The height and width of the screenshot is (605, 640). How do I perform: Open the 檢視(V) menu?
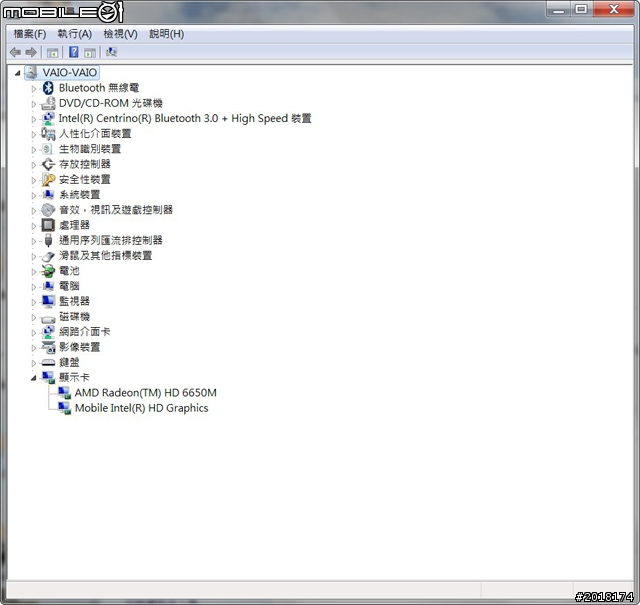pyautogui.click(x=120, y=34)
